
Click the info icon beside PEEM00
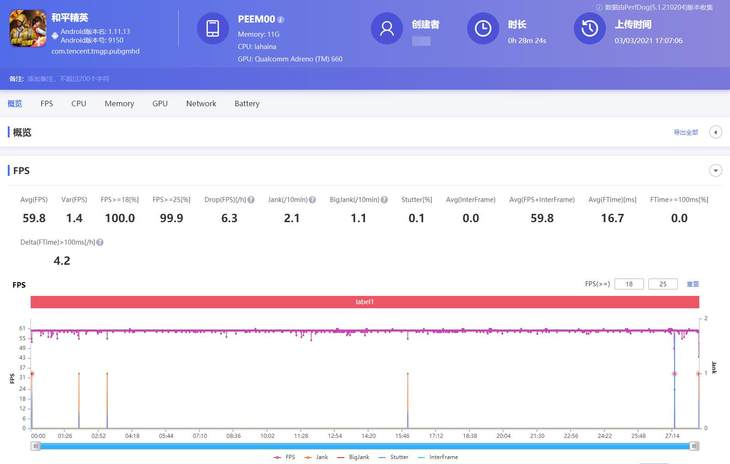click(281, 19)
